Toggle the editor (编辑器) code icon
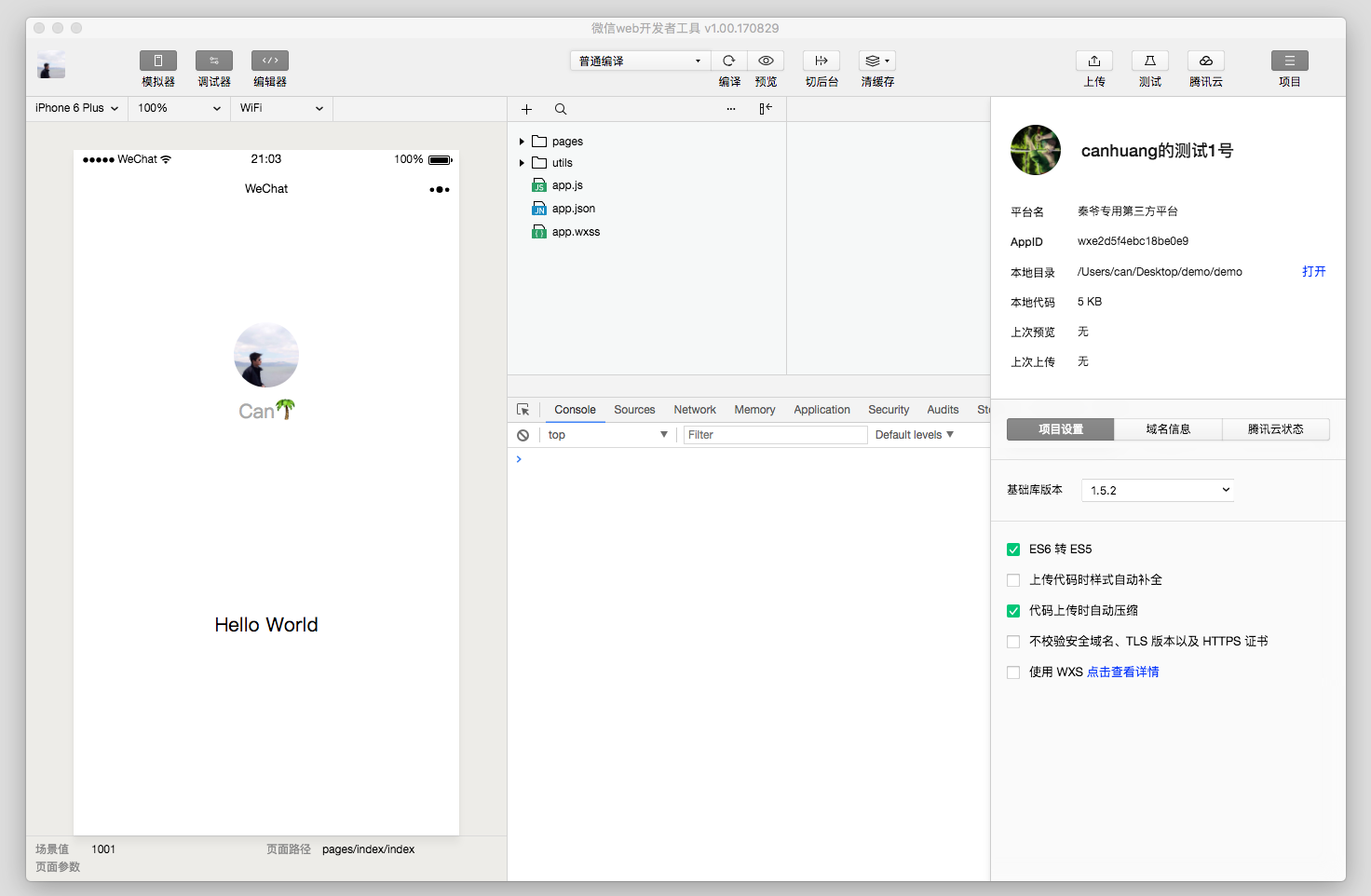The image size is (1371, 896). coord(270,61)
